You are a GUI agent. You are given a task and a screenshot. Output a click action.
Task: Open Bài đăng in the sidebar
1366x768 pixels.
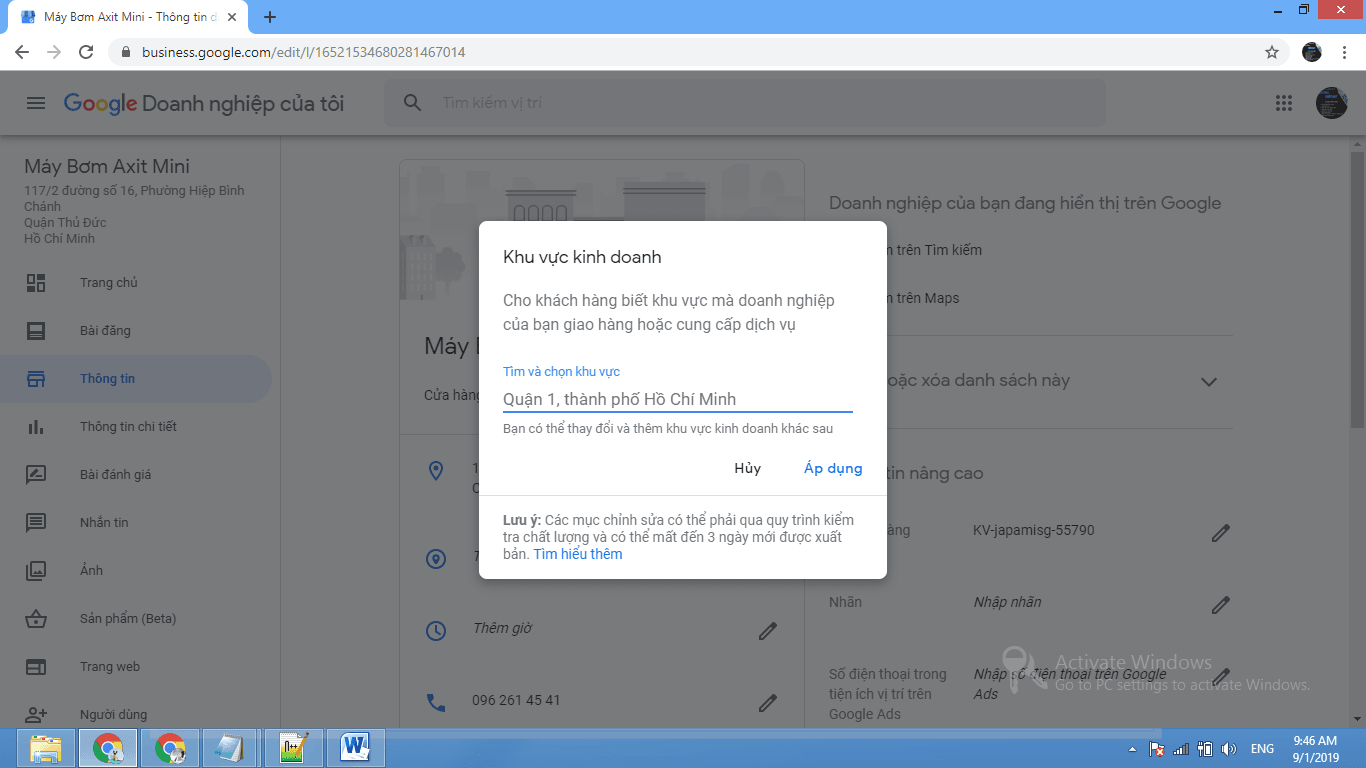point(136,331)
